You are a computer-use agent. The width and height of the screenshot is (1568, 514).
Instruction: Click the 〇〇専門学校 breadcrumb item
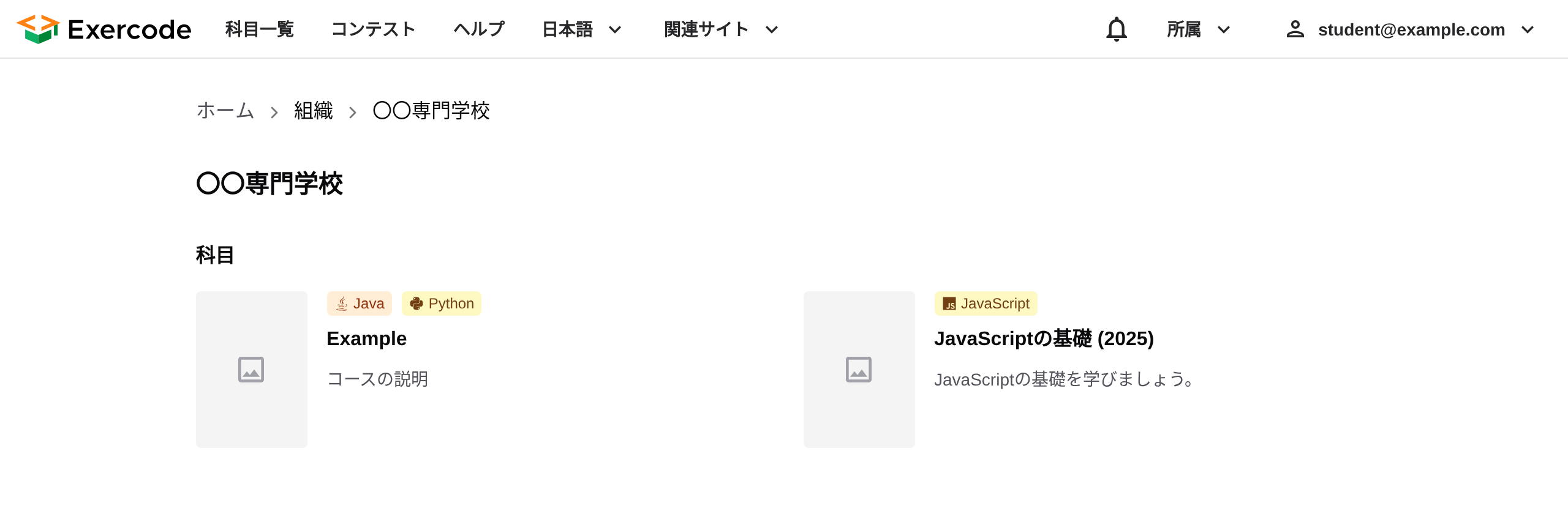click(431, 111)
